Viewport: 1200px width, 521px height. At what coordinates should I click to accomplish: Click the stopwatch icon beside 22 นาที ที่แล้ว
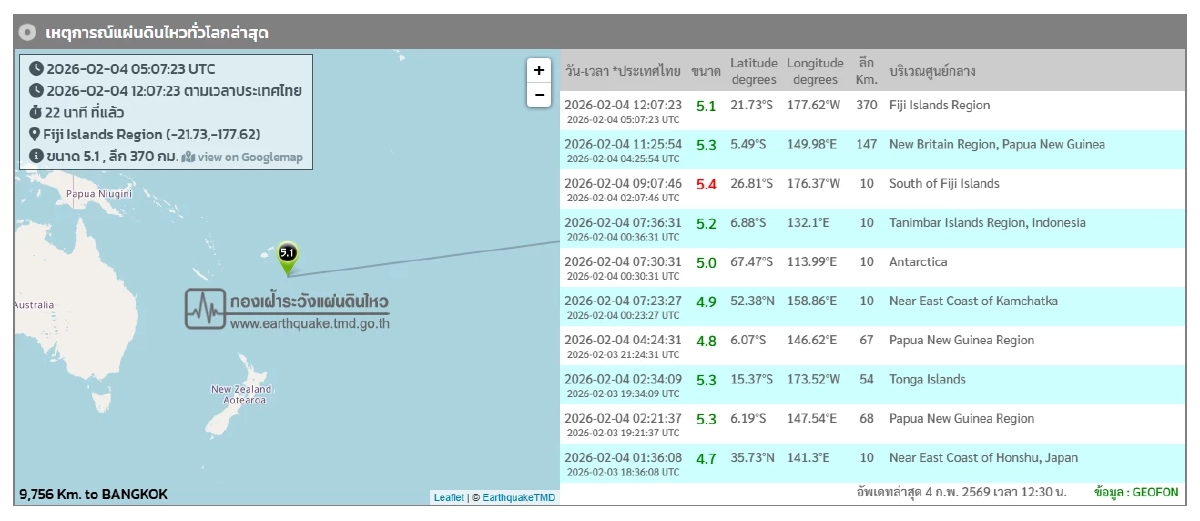point(36,112)
